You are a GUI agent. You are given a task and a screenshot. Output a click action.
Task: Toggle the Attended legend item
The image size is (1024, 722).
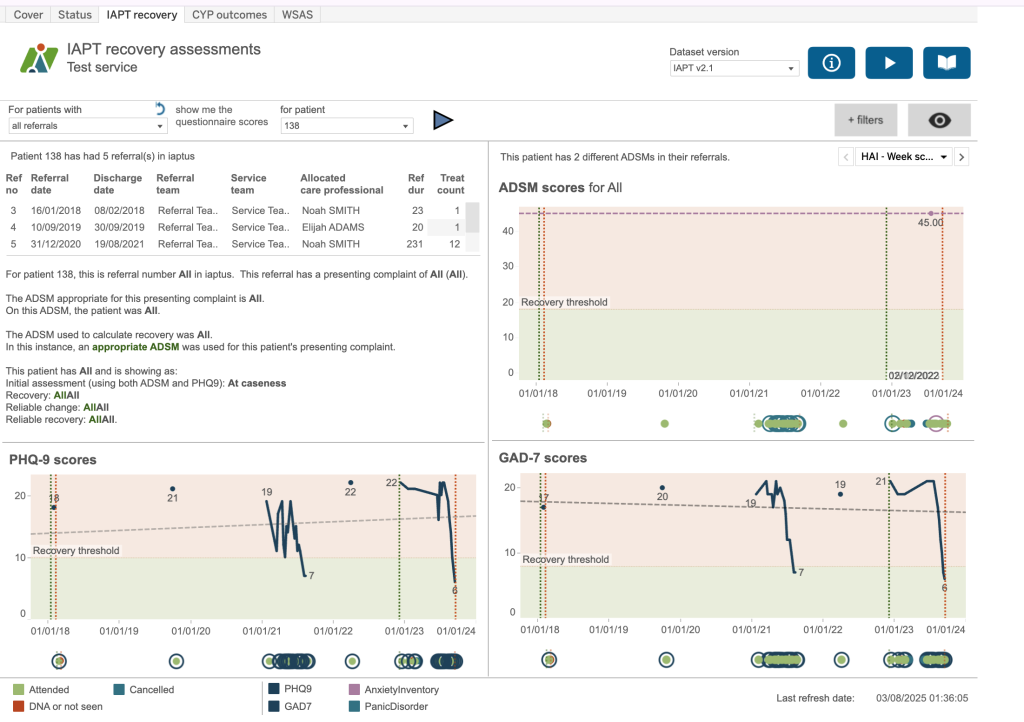coord(20,690)
